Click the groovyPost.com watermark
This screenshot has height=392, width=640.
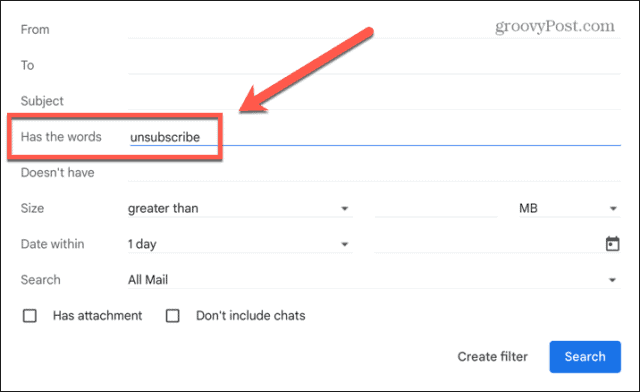pyautogui.click(x=555, y=27)
